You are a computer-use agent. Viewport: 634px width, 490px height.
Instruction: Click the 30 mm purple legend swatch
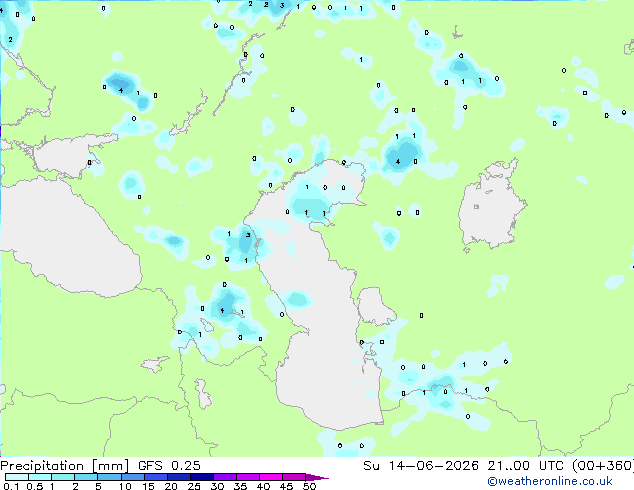[225, 477]
